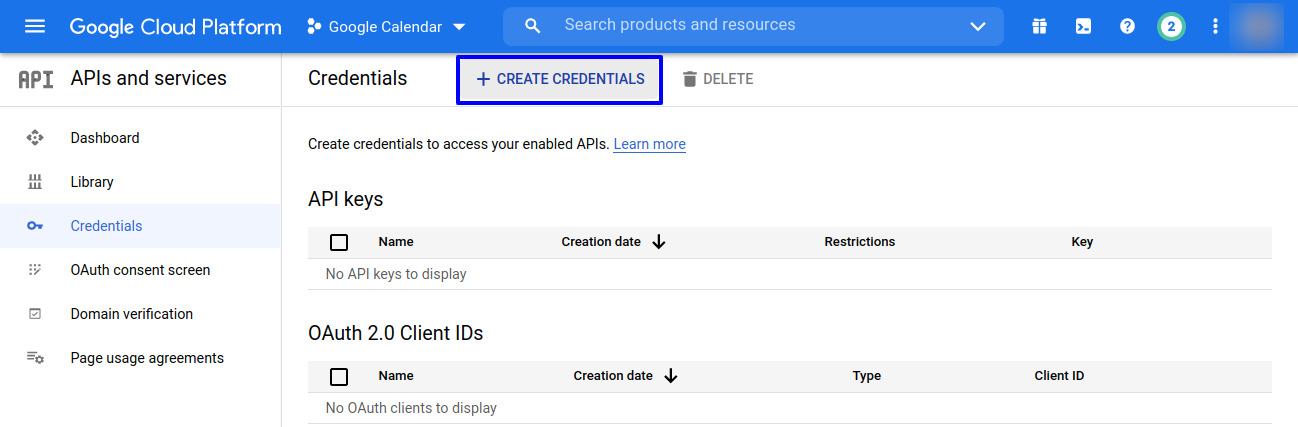Screen dimensions: 1298x427
Task: Click the trash bin icon beside Delete
Action: point(689,79)
